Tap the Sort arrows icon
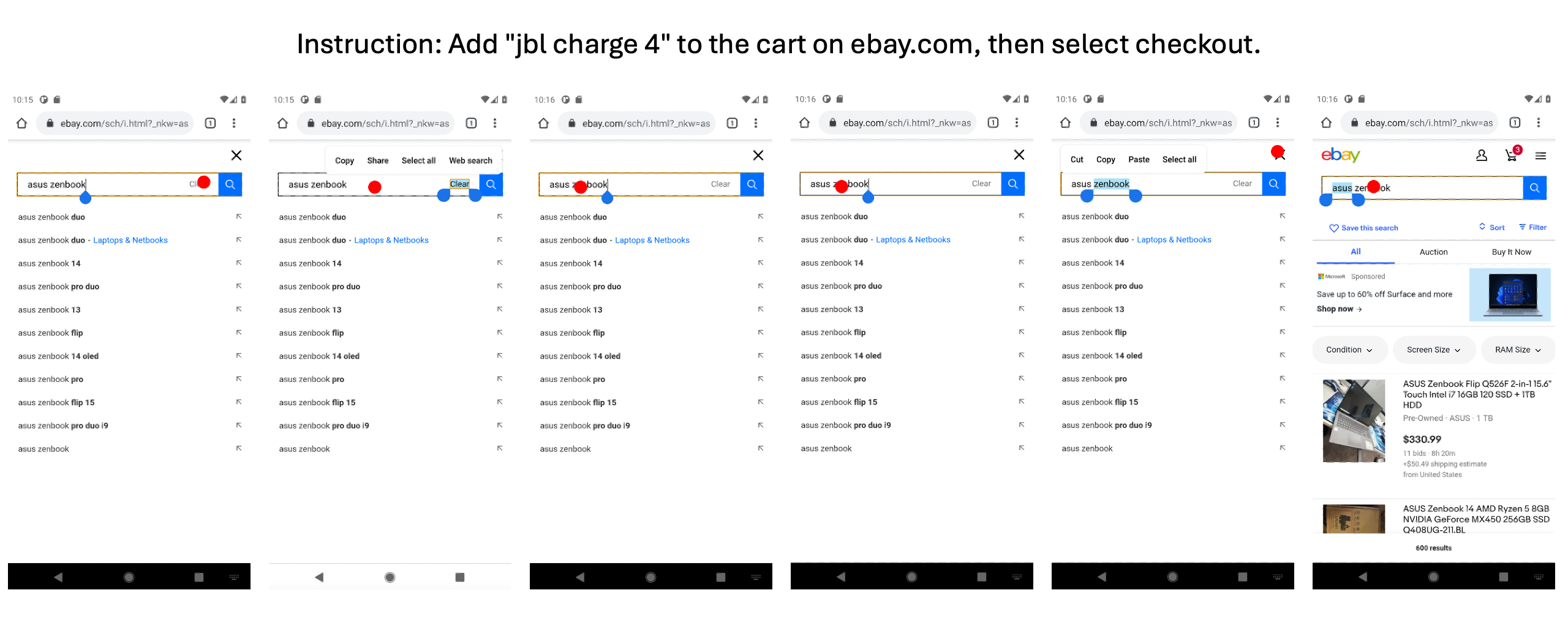1568x620 pixels. click(1482, 226)
